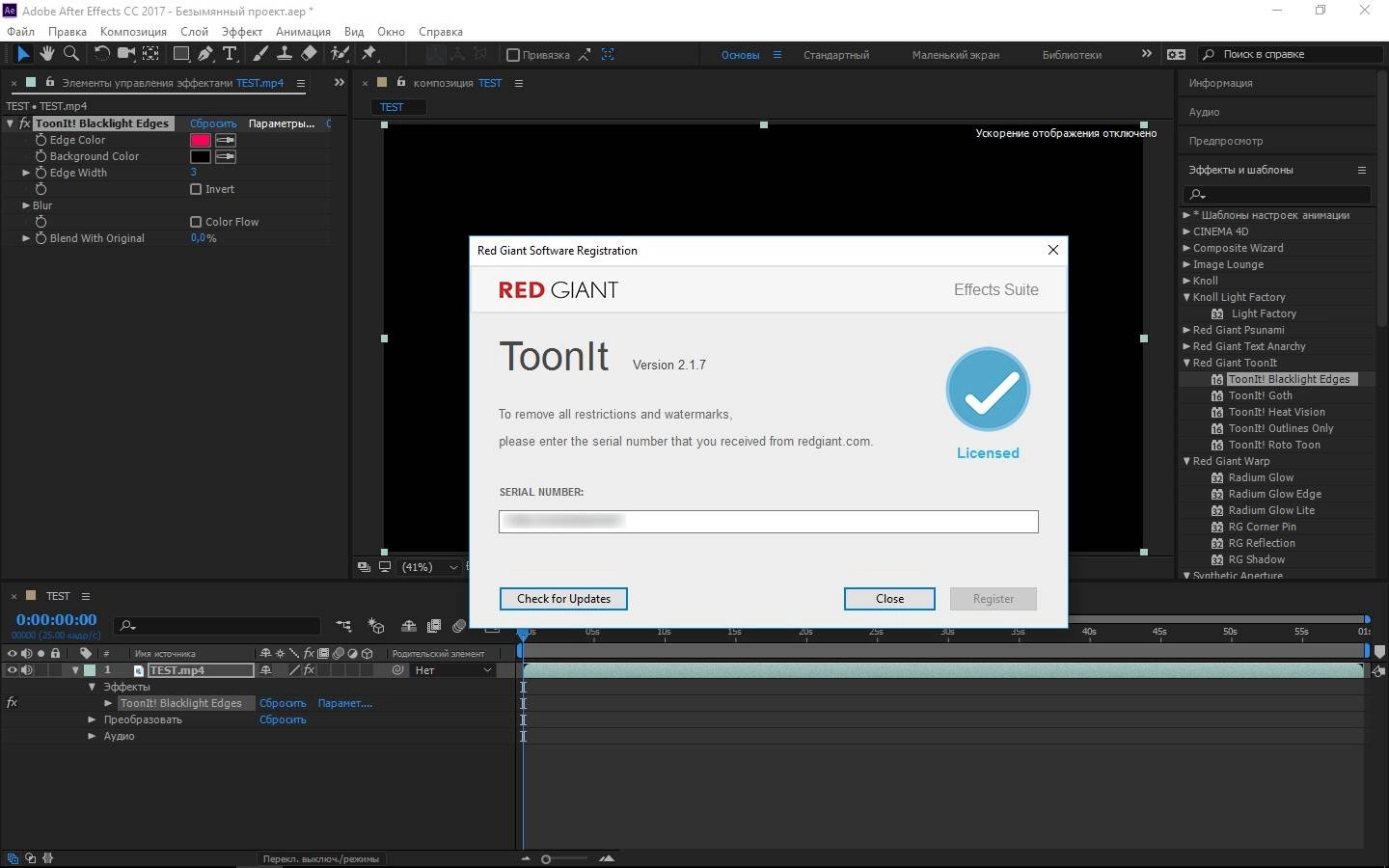
Task: Open the parent dropdown showing Нет
Action: coord(453,670)
